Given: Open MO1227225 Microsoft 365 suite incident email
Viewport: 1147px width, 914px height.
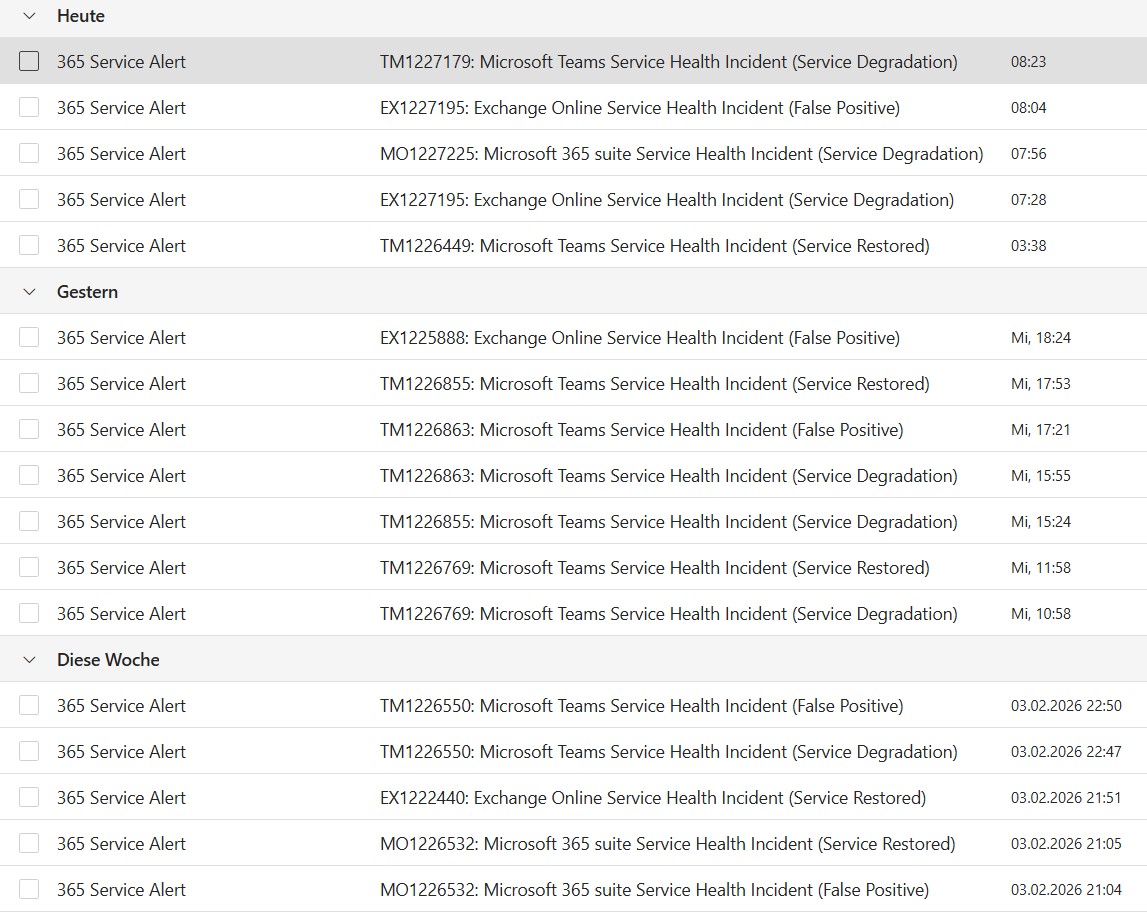Looking at the screenshot, I should (x=681, y=154).
